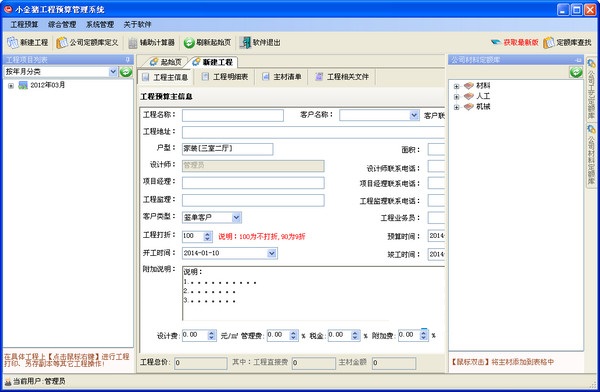Click the 竣工时间 date field
Image resolution: width=600 pixels, height=392 pixels.
436,254
